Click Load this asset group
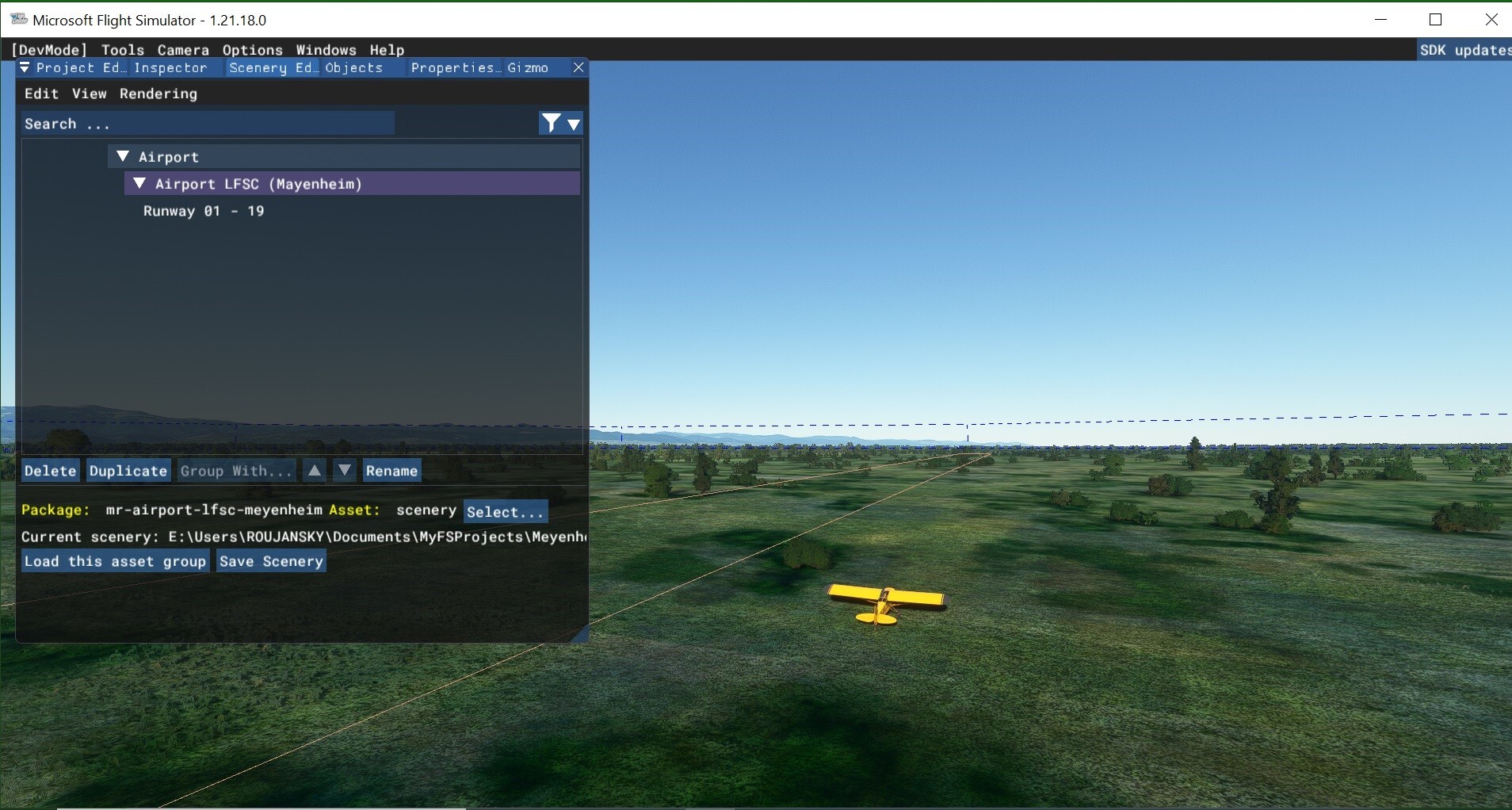The width and height of the screenshot is (1512, 810). (115, 561)
